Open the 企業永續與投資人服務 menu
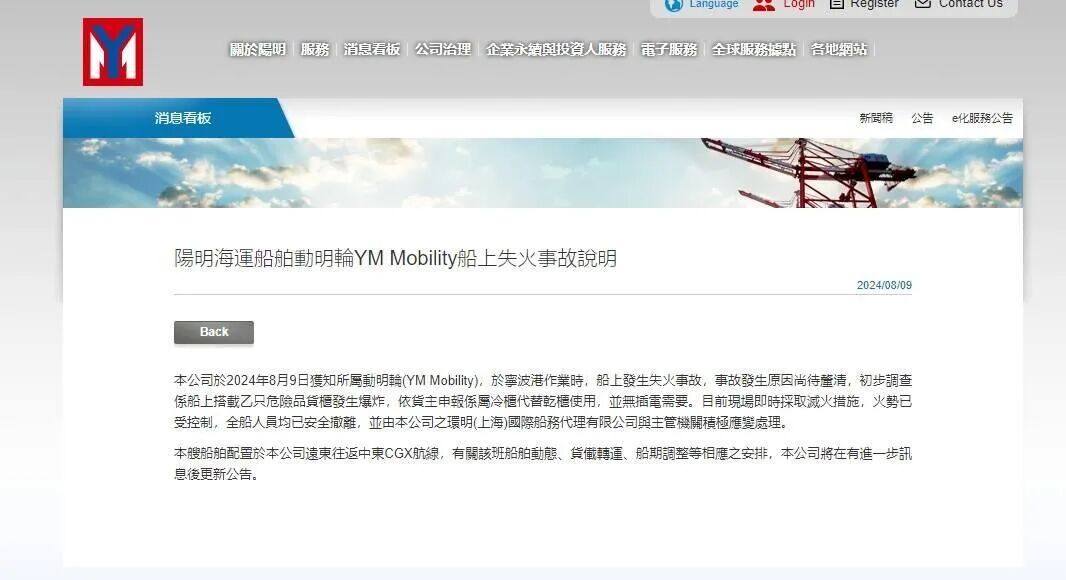 (x=556, y=49)
